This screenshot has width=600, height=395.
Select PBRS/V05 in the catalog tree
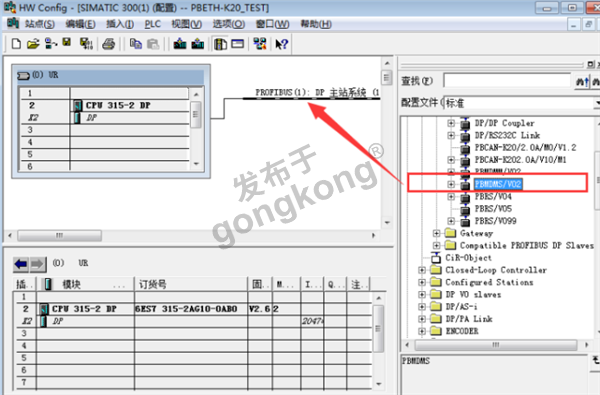[493, 209]
